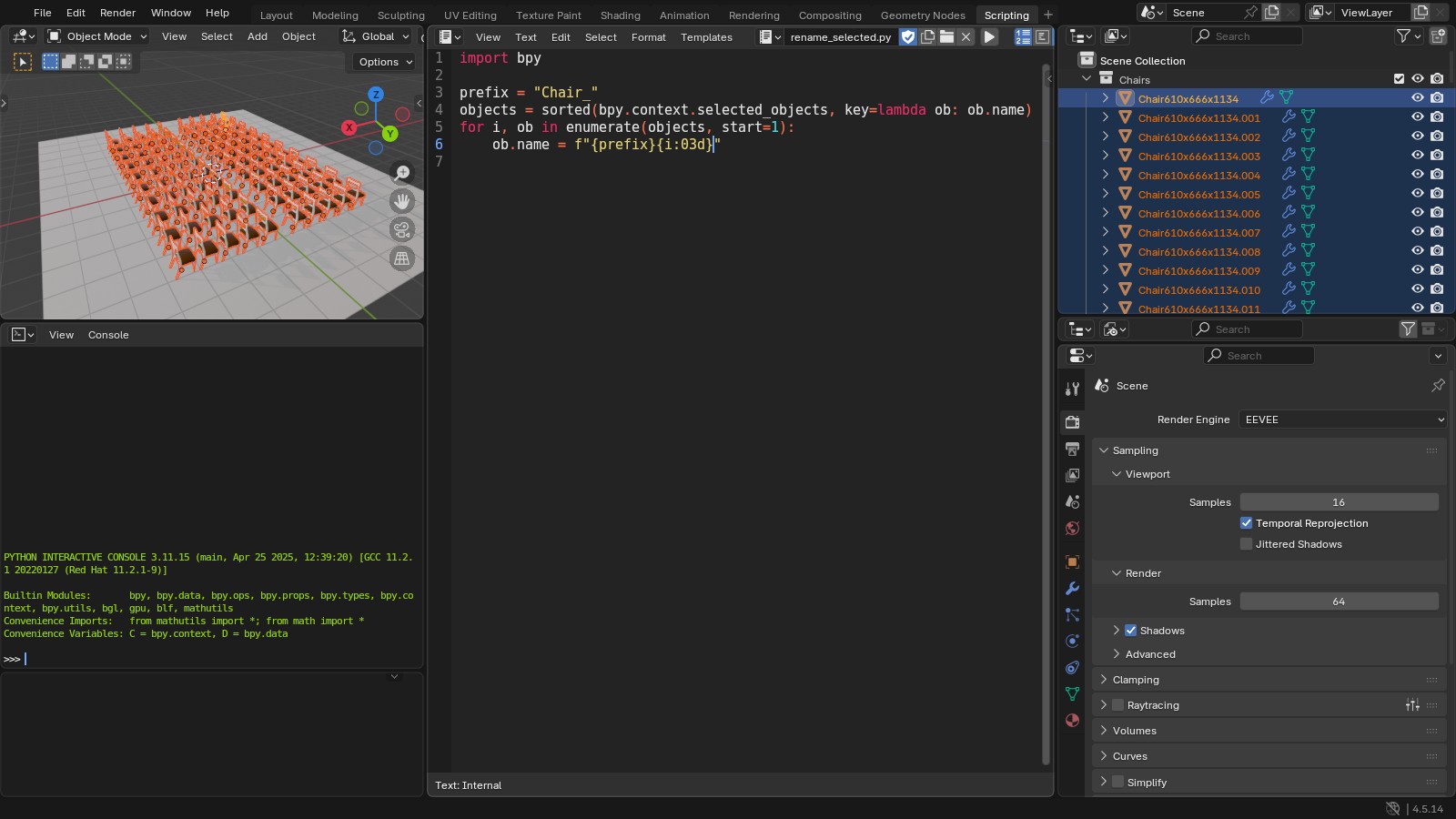The image size is (1456, 819).
Task: Open the World properties tab
Action: pos(1072,529)
